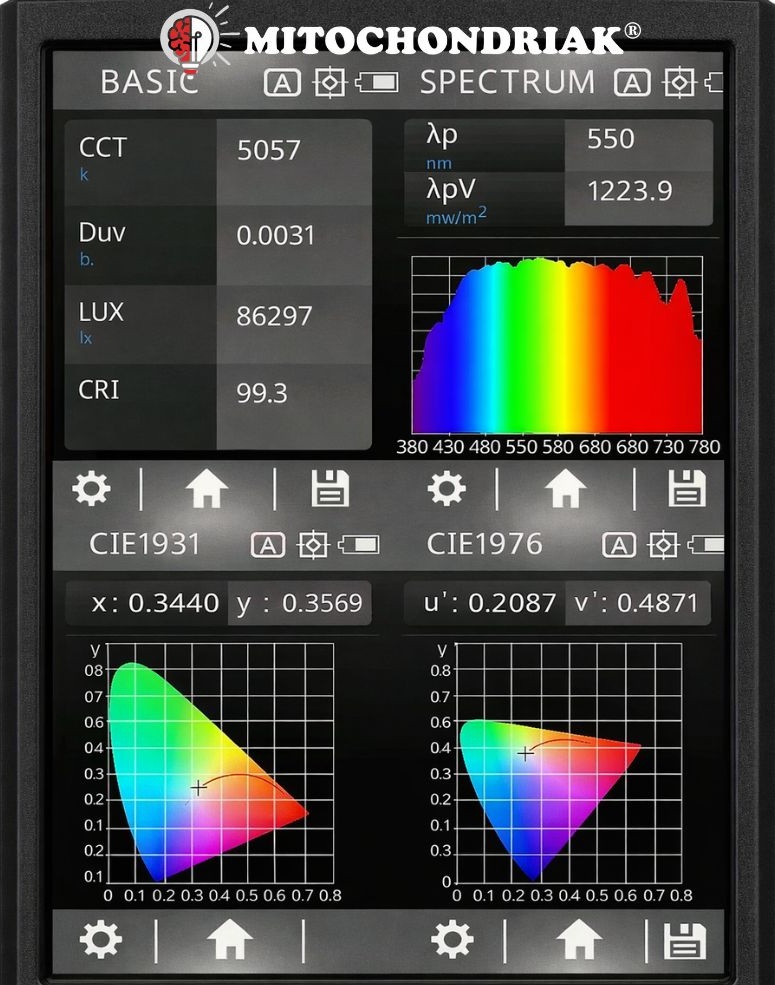Save the CIE1976 chart data
Screen dimensions: 775x985
pyautogui.click(x=685, y=941)
